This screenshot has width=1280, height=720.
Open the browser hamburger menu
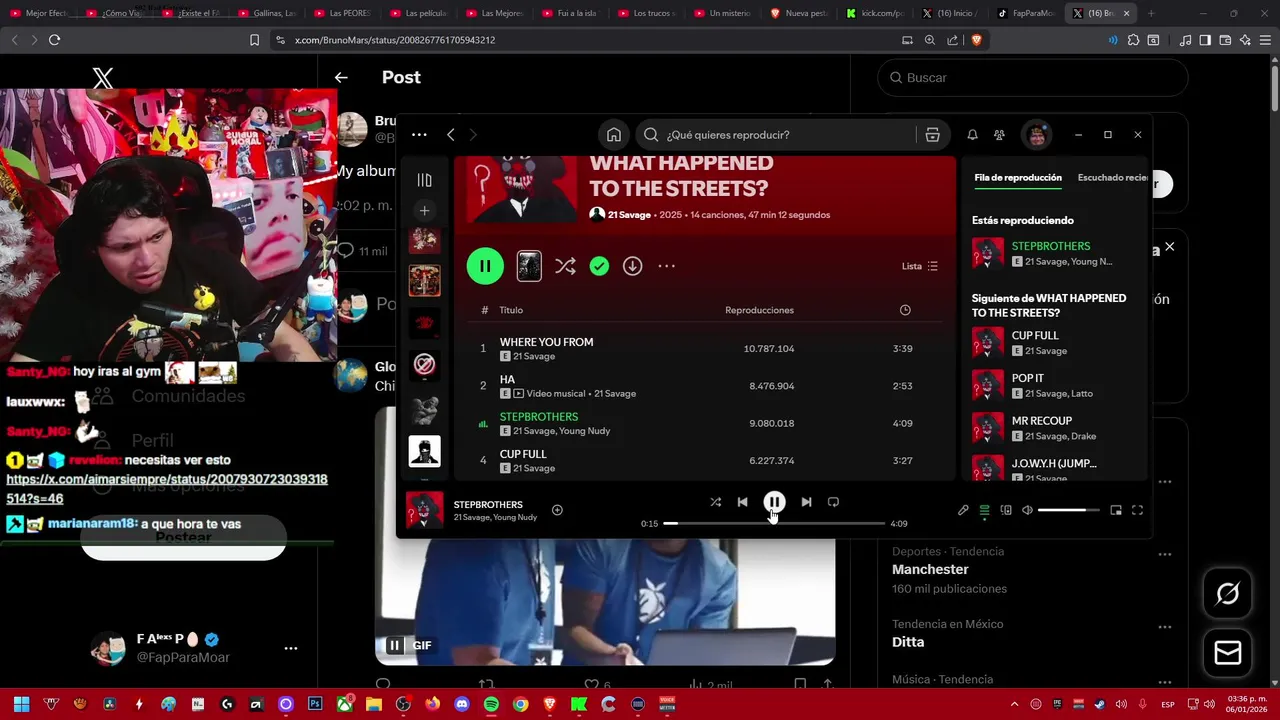pyautogui.click(x=1265, y=40)
